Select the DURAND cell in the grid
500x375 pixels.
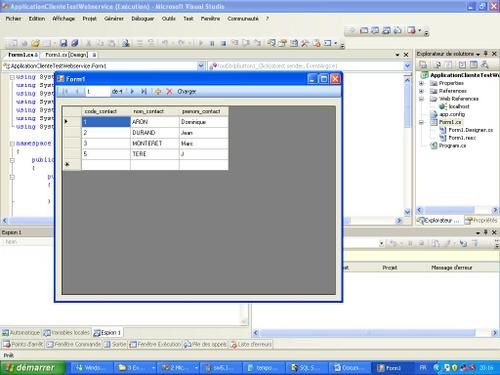click(x=155, y=133)
